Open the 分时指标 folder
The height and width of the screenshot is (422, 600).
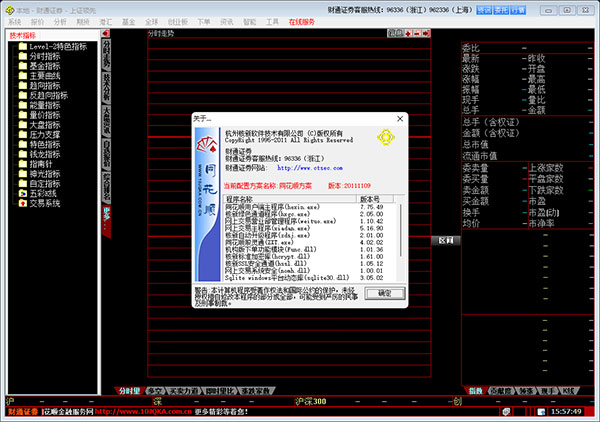pyautogui.click(x=40, y=57)
